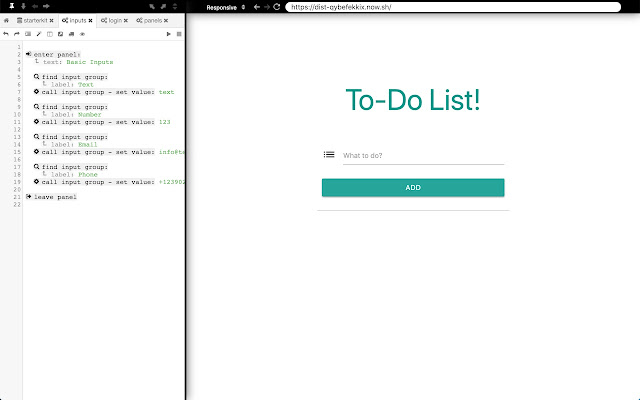Click the set value starting 'info@'
Screen dimensions: 640x400
[171, 152]
